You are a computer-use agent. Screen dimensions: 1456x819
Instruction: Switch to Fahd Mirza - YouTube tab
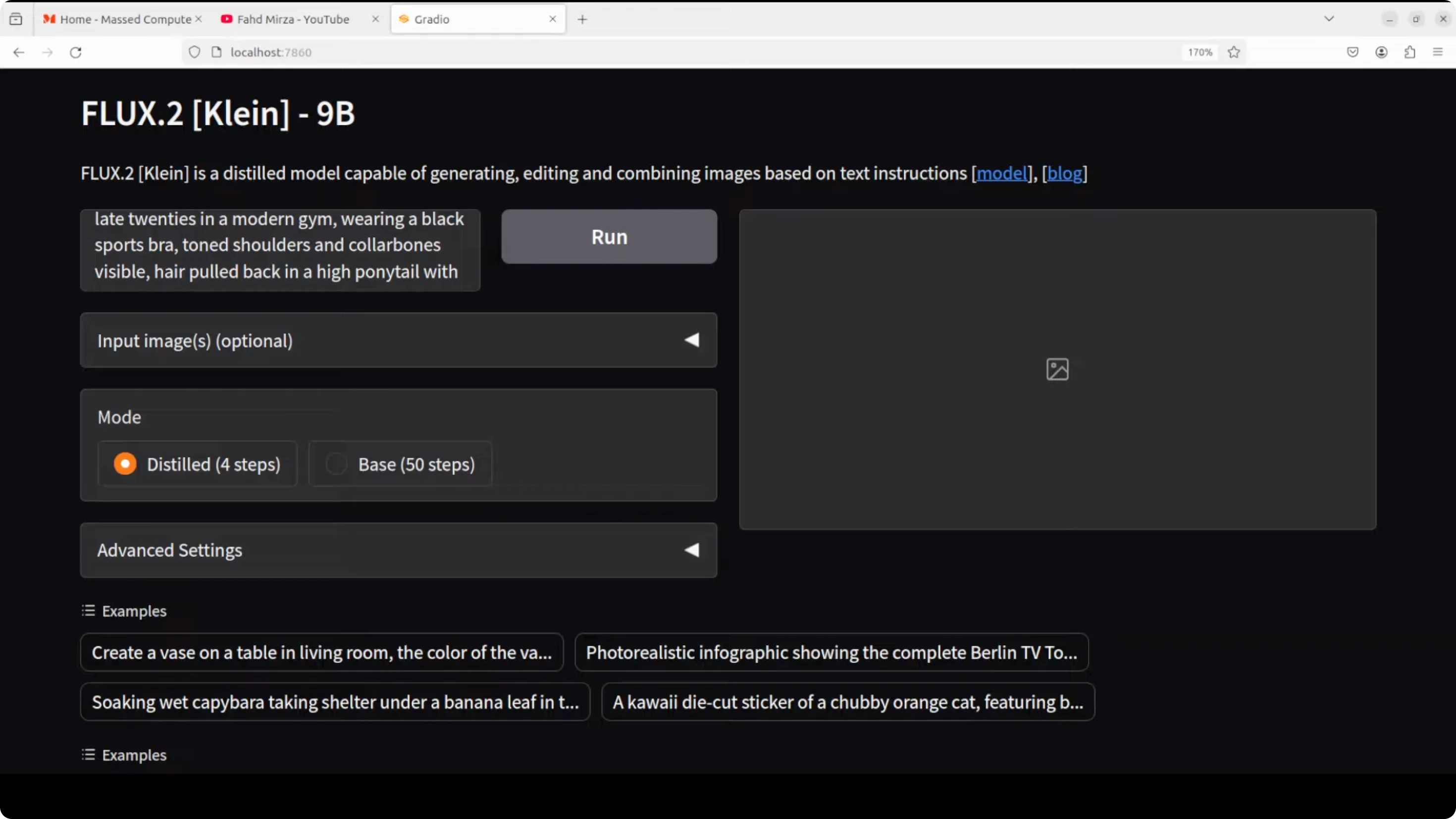pyautogui.click(x=293, y=19)
